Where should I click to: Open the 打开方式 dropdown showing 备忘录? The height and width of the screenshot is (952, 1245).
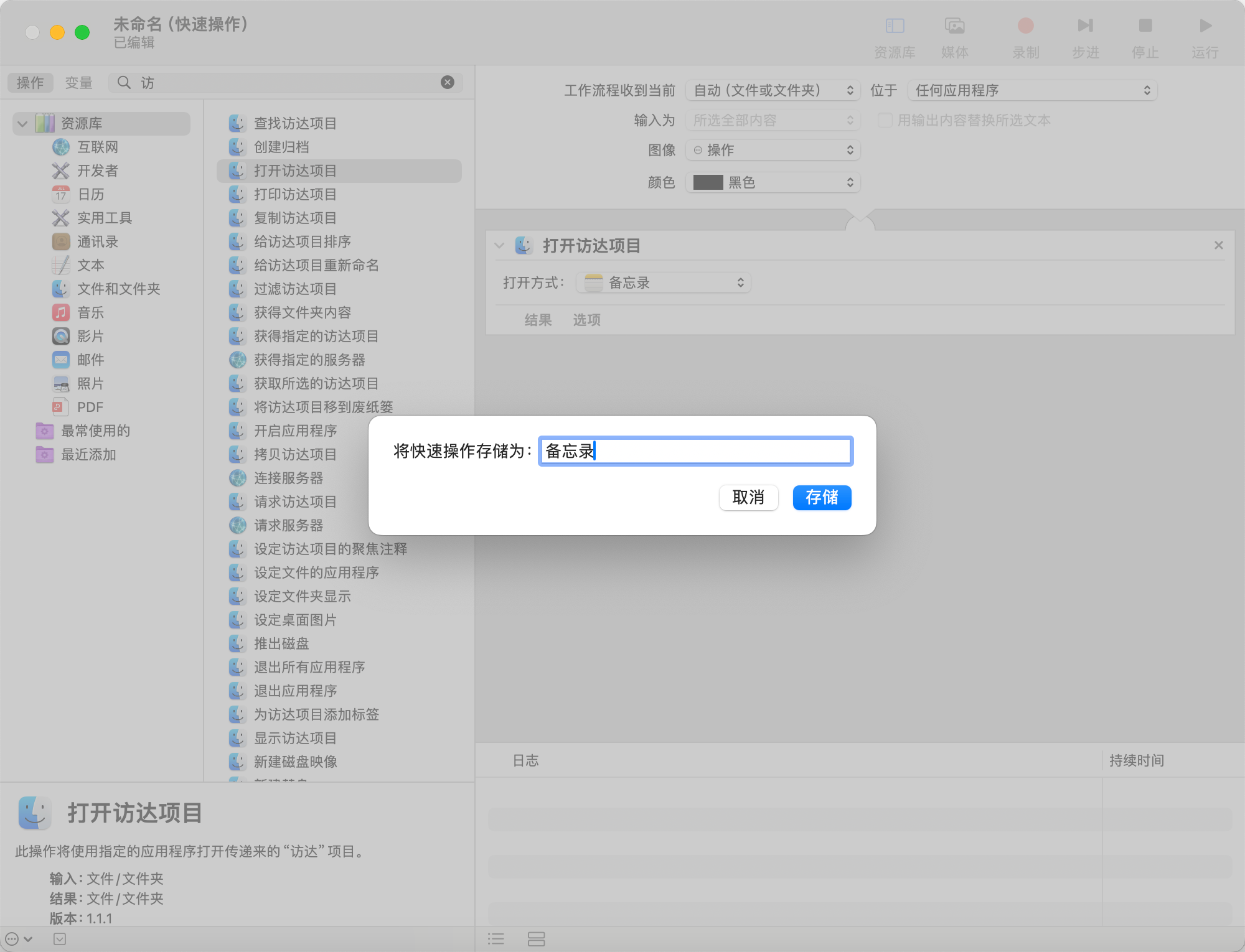(662, 282)
